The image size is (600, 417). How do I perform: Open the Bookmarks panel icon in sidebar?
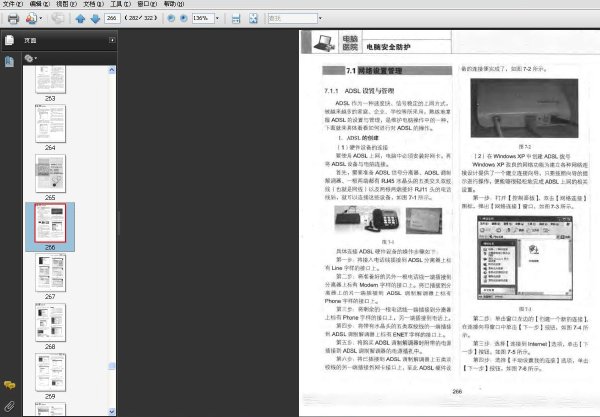pos(9,62)
